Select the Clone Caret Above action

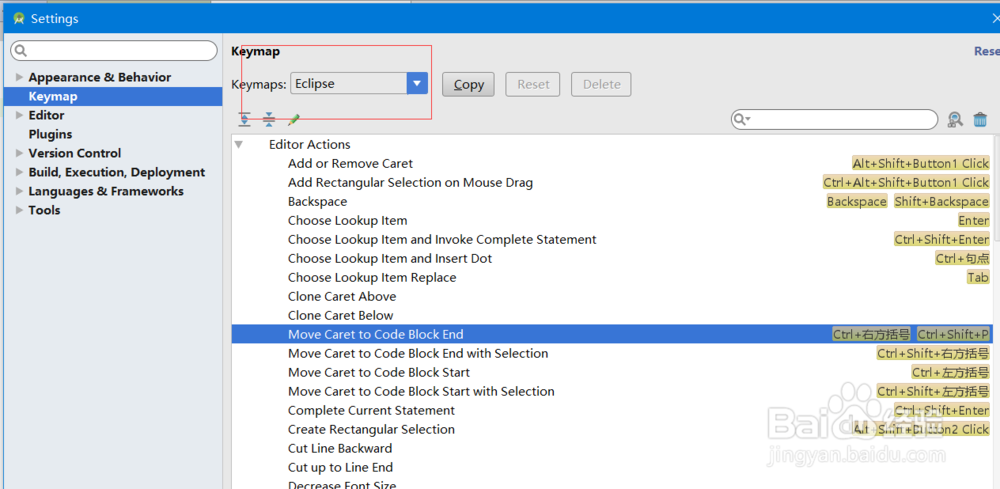342,296
